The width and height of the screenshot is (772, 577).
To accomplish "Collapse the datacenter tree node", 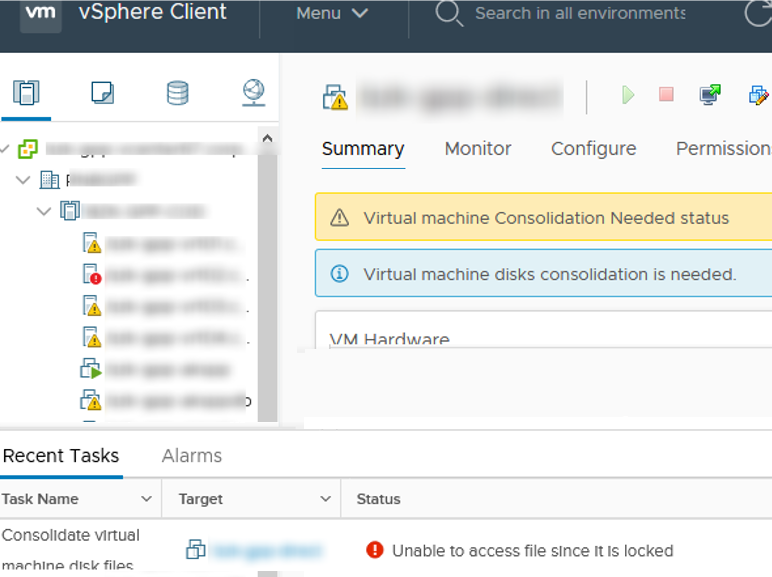I will pos(23,180).
